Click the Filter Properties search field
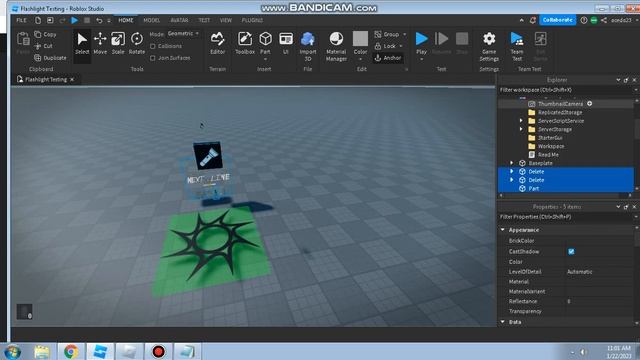This screenshot has width=640, height=360. click(x=565, y=217)
